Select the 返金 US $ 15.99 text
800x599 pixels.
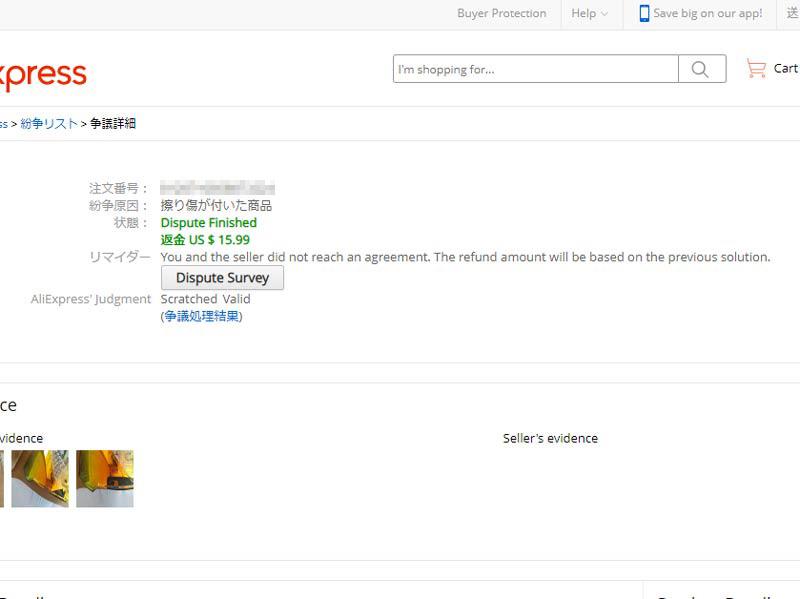[205, 240]
